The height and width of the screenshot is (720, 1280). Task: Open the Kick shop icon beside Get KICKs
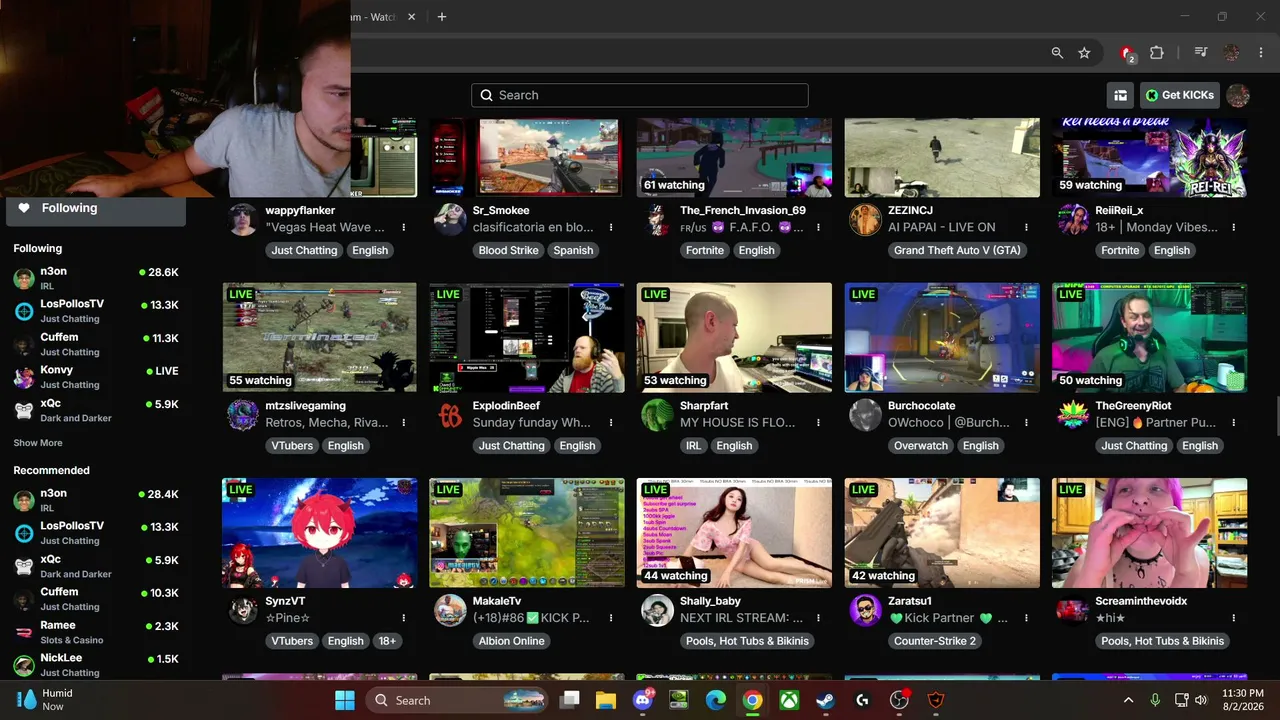click(x=1120, y=95)
